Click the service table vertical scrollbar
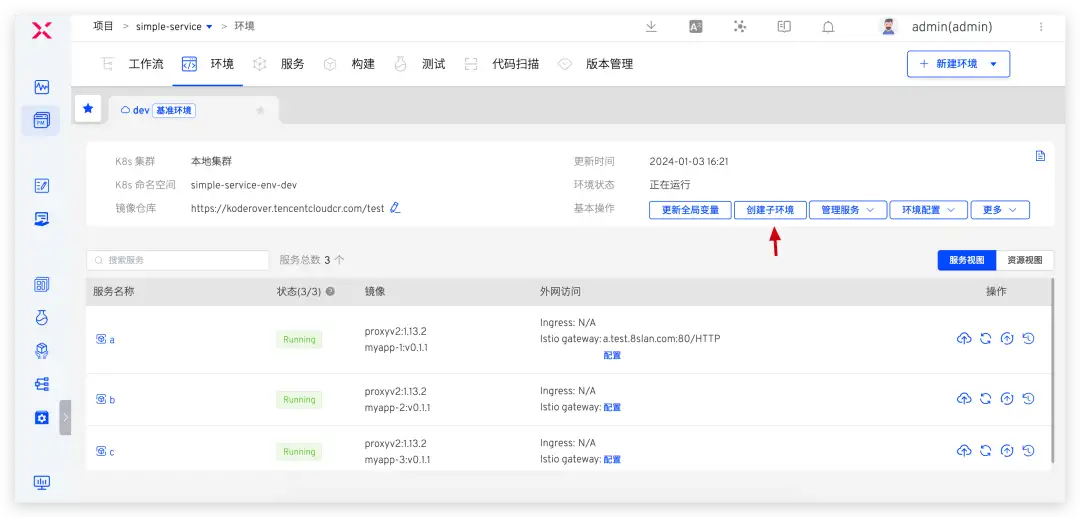The width and height of the screenshot is (1080, 517). (x=1052, y=370)
